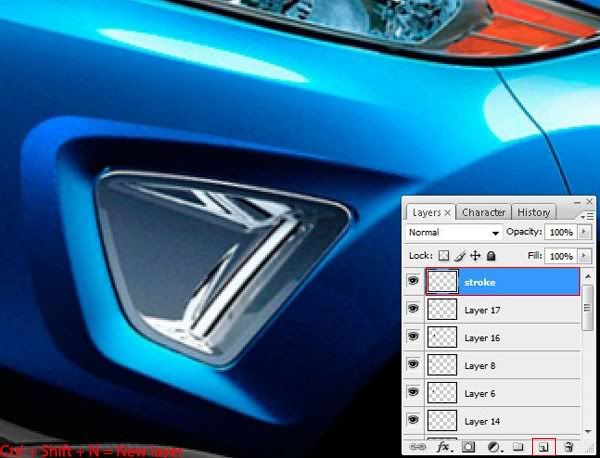
Task: Add a layer mask
Action: tap(468, 447)
